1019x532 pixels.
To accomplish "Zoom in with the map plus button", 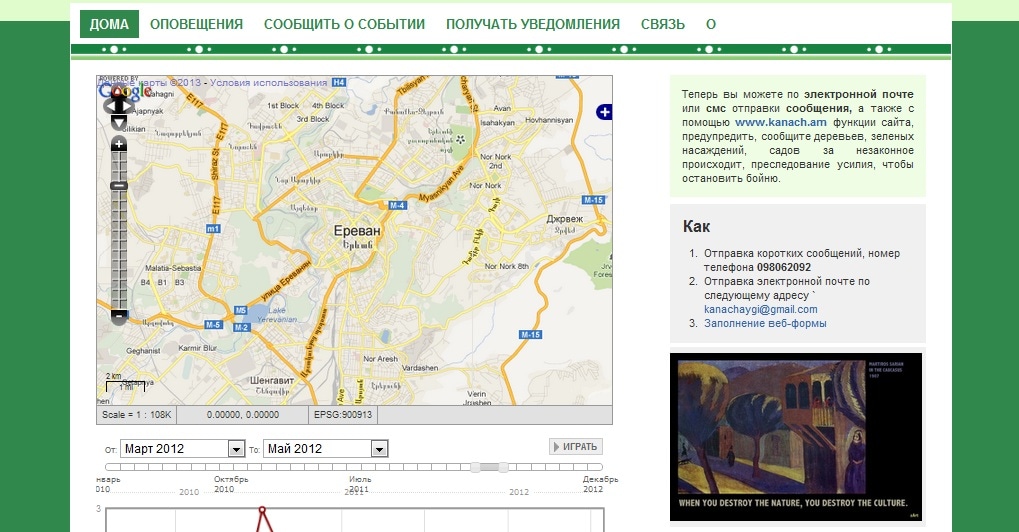I will click(119, 145).
